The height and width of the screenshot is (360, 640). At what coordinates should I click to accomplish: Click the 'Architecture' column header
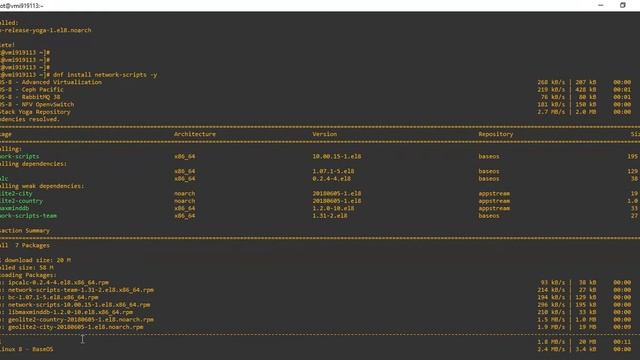(195, 134)
